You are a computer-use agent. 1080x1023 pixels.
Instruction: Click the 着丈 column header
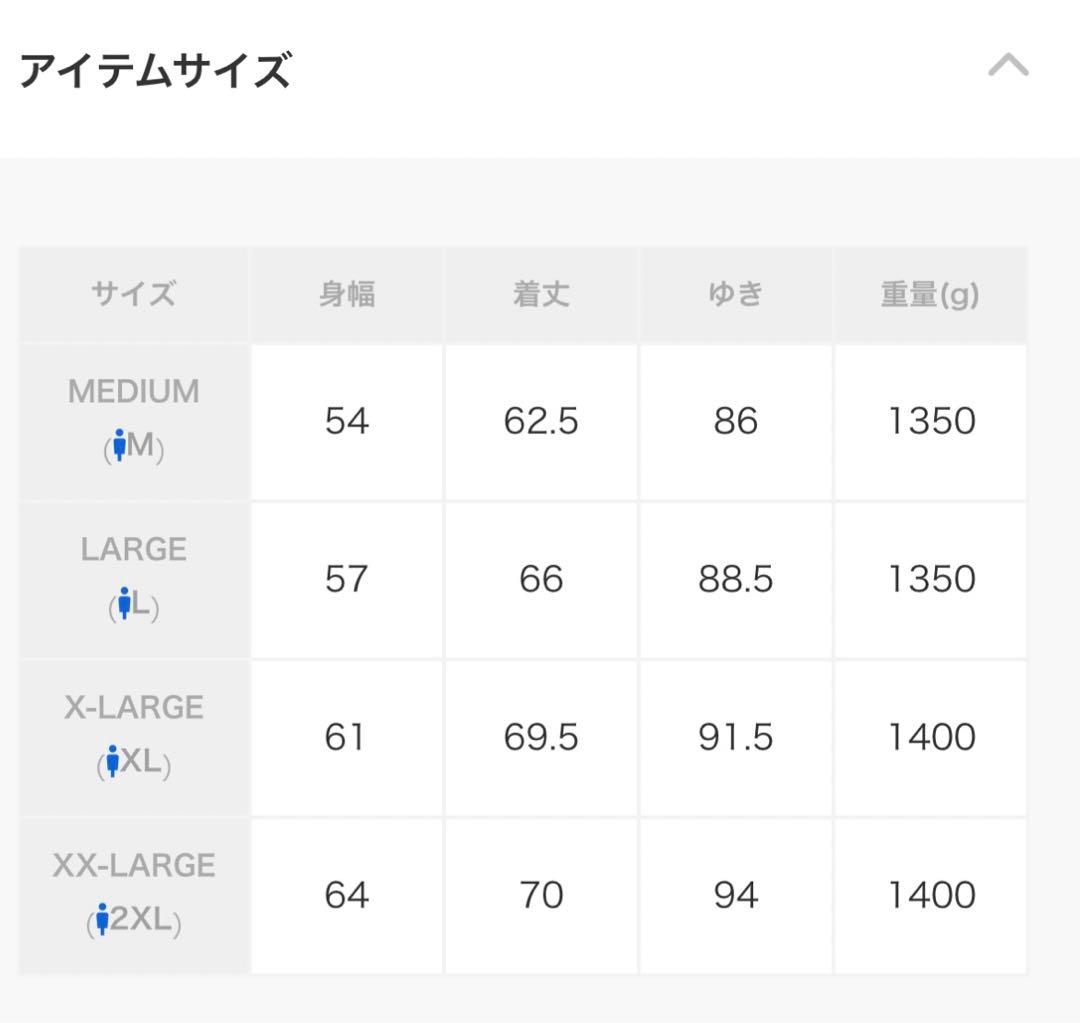(x=540, y=294)
